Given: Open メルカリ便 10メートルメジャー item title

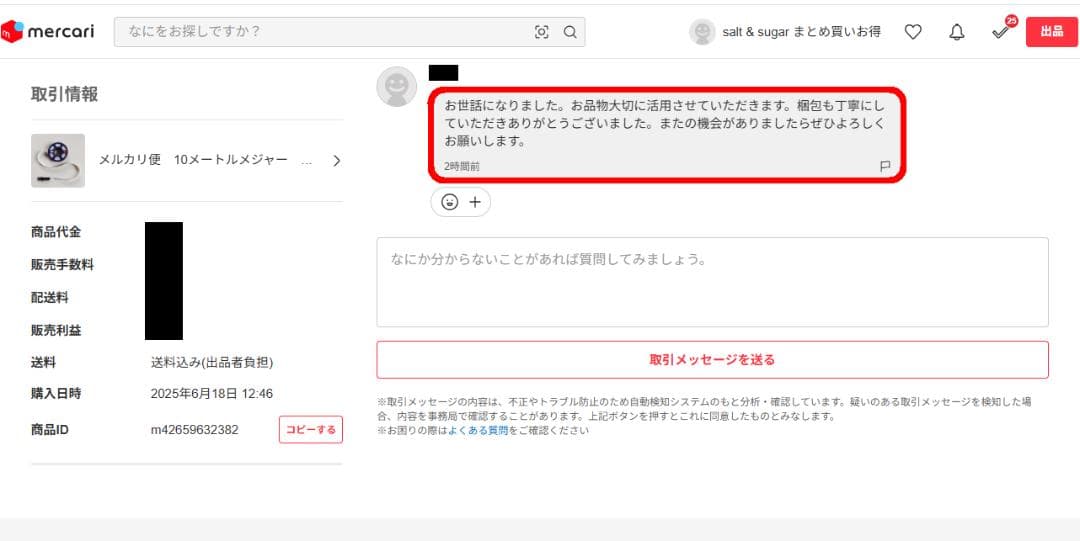Looking at the screenshot, I should pyautogui.click(x=206, y=160).
